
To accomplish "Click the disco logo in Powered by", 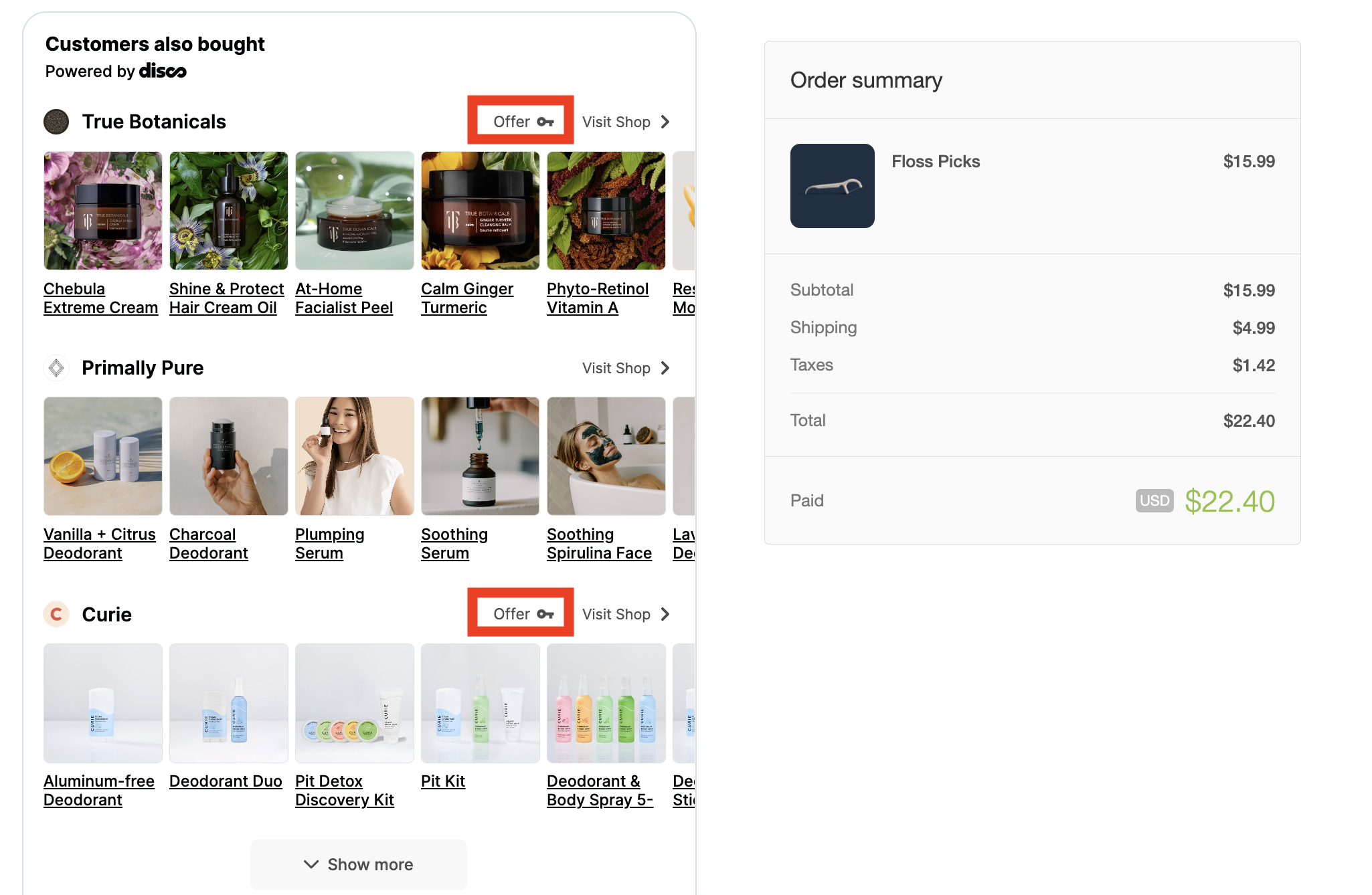I will click(163, 71).
